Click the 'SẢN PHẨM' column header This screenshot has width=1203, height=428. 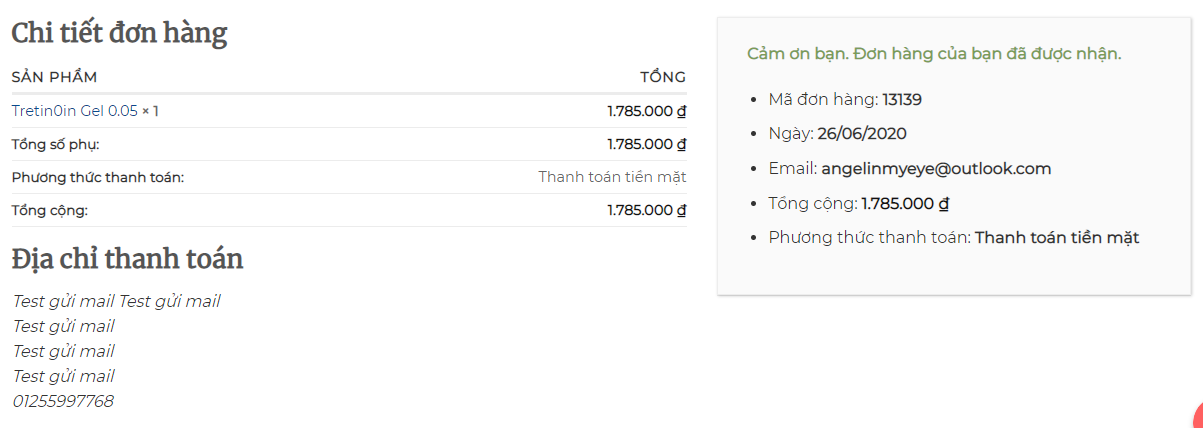pyautogui.click(x=54, y=77)
